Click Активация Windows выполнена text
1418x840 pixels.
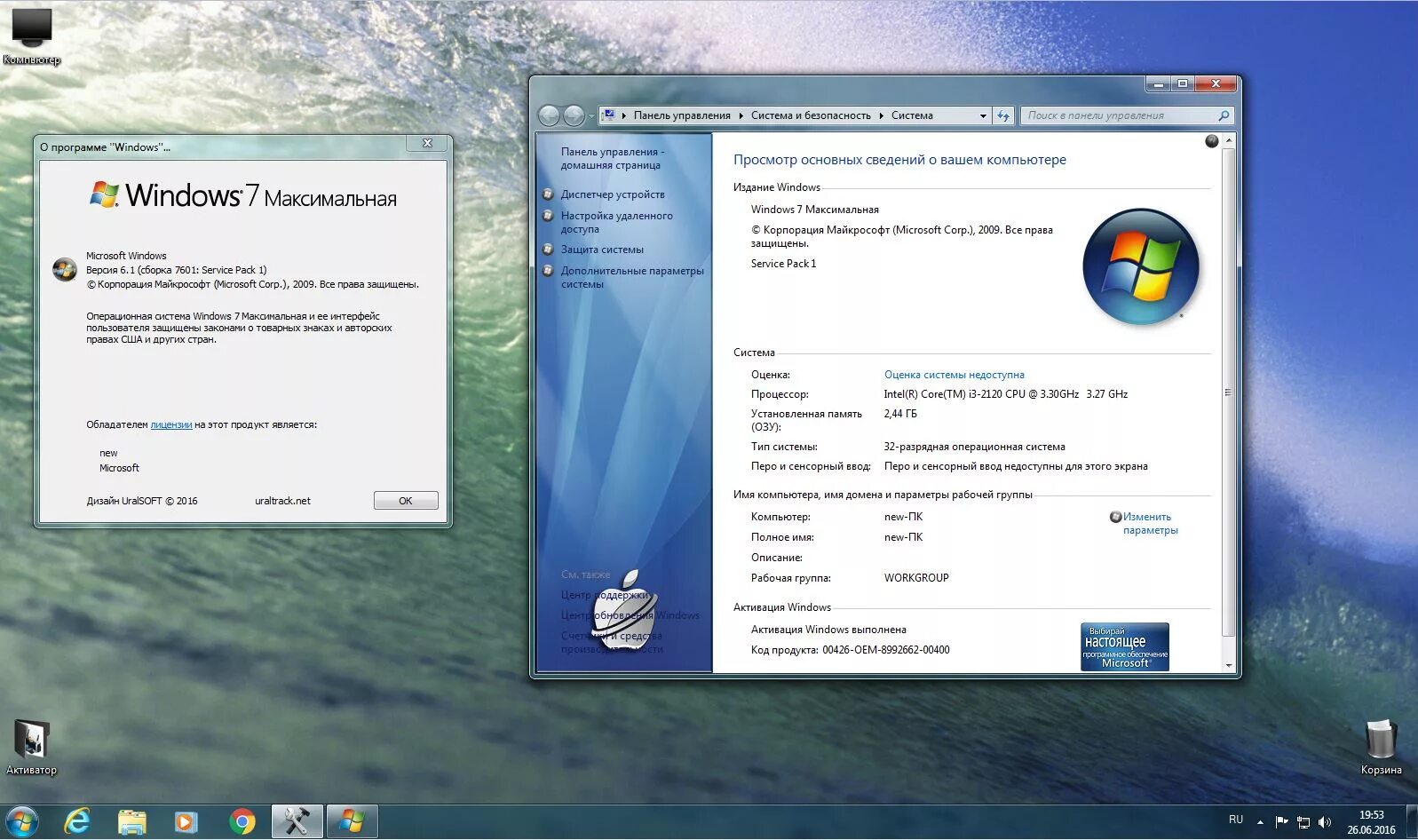click(x=828, y=630)
